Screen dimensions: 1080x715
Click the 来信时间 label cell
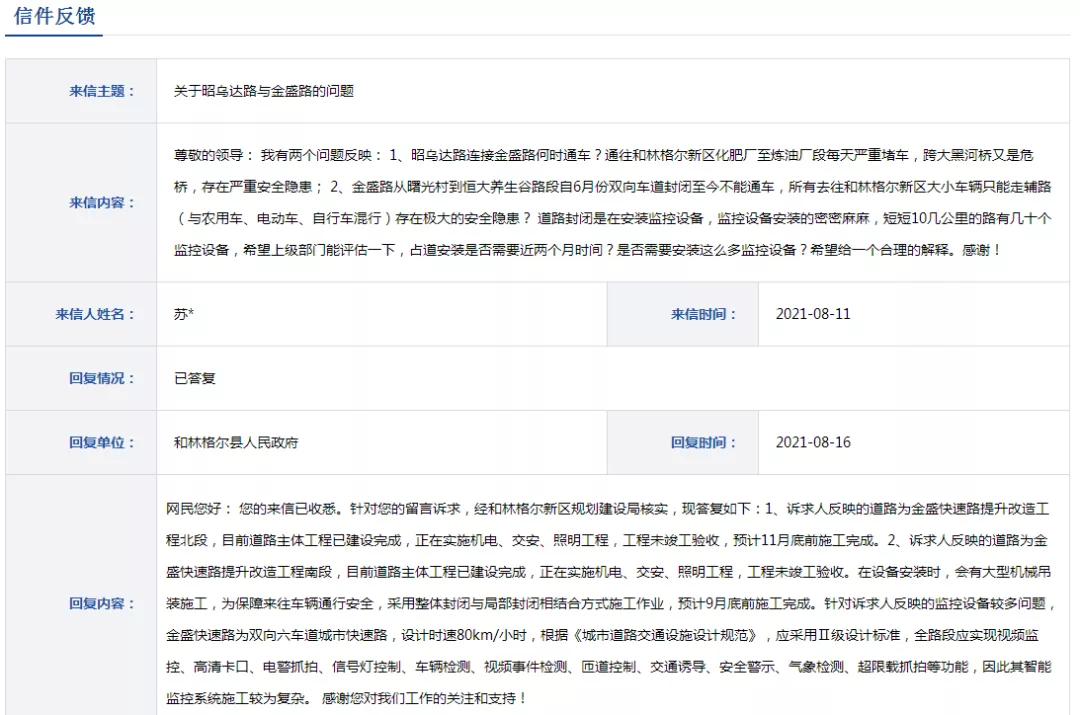(x=704, y=314)
